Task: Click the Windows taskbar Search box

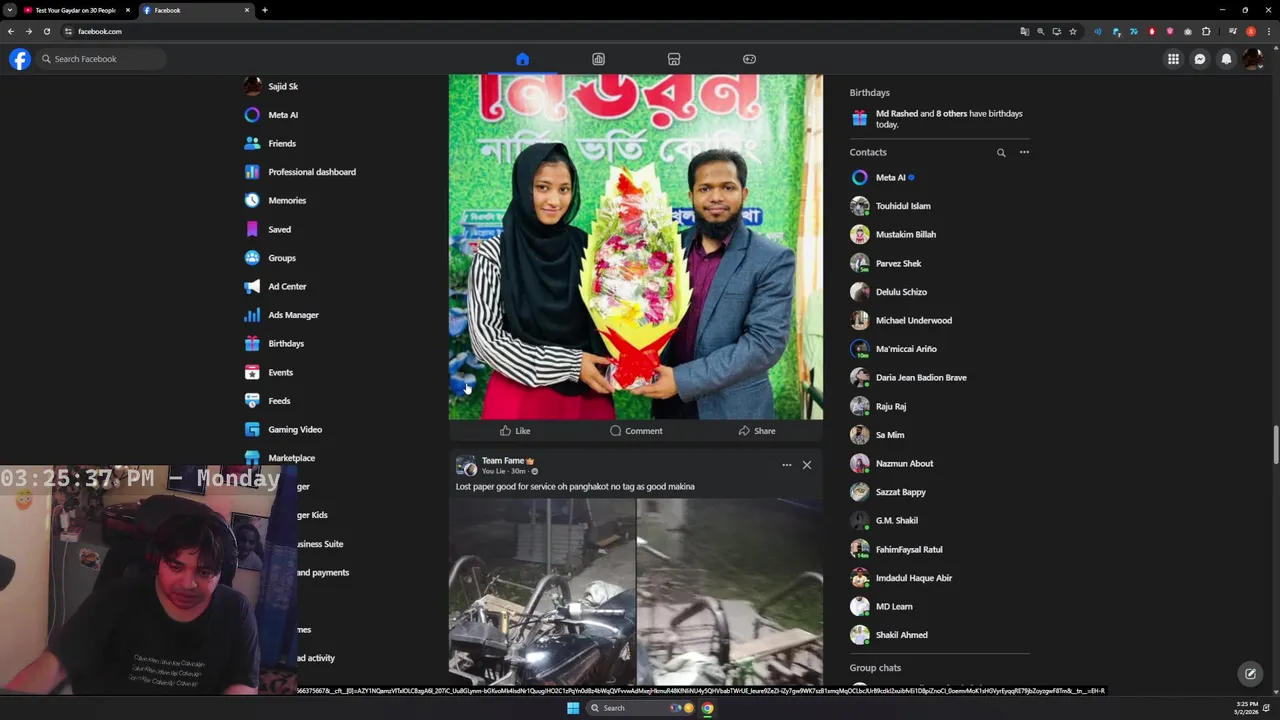Action: tap(640, 708)
